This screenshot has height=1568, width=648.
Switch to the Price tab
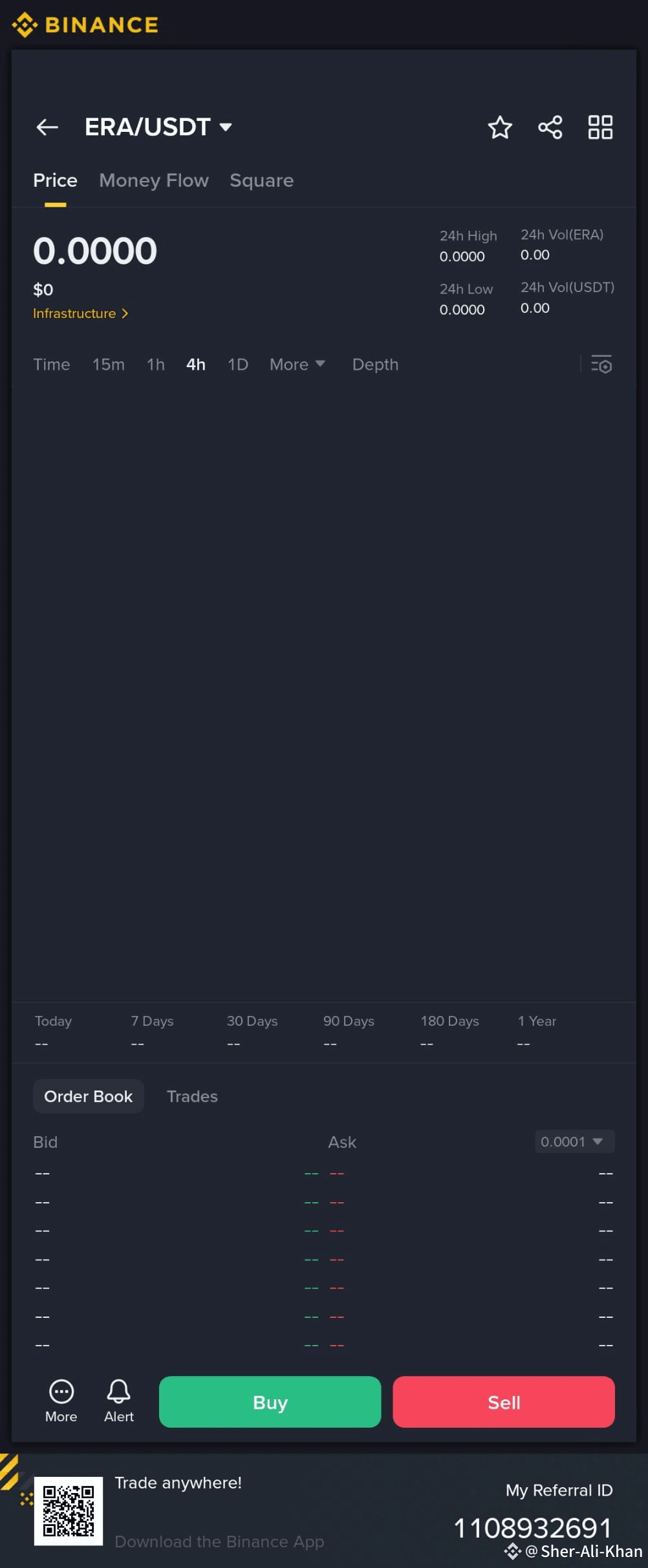55,180
